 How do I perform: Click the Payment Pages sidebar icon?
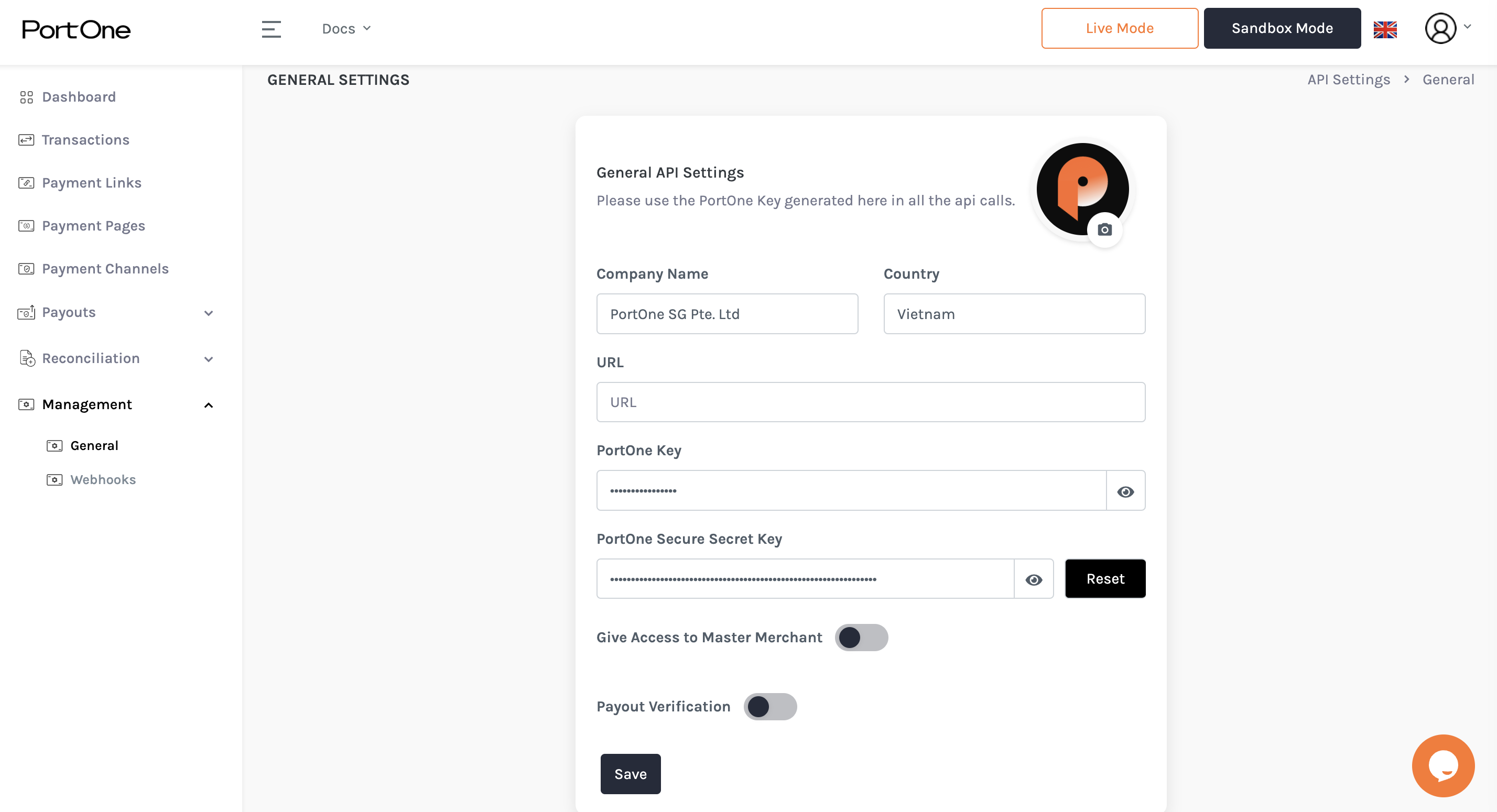tap(26, 226)
